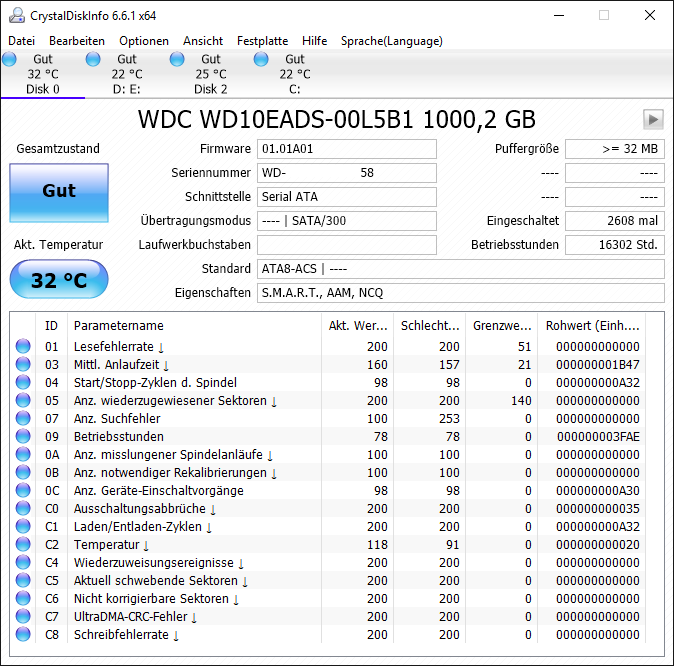Click status dot of Nicht korrigierbare Sektoren

(x=23, y=598)
